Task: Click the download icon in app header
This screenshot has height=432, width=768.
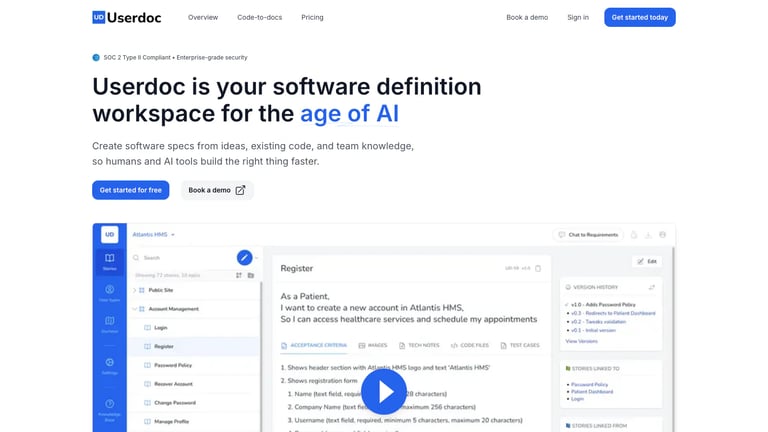Action: tap(648, 235)
